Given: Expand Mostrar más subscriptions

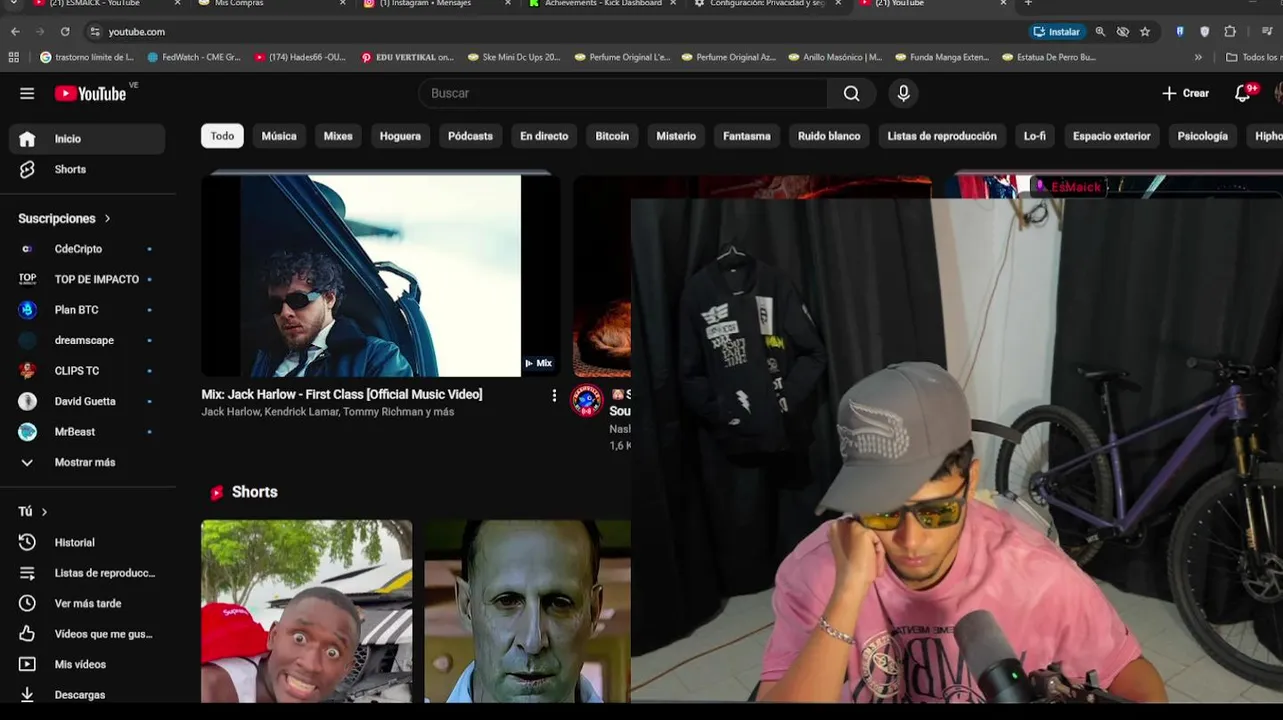Looking at the screenshot, I should [x=87, y=462].
